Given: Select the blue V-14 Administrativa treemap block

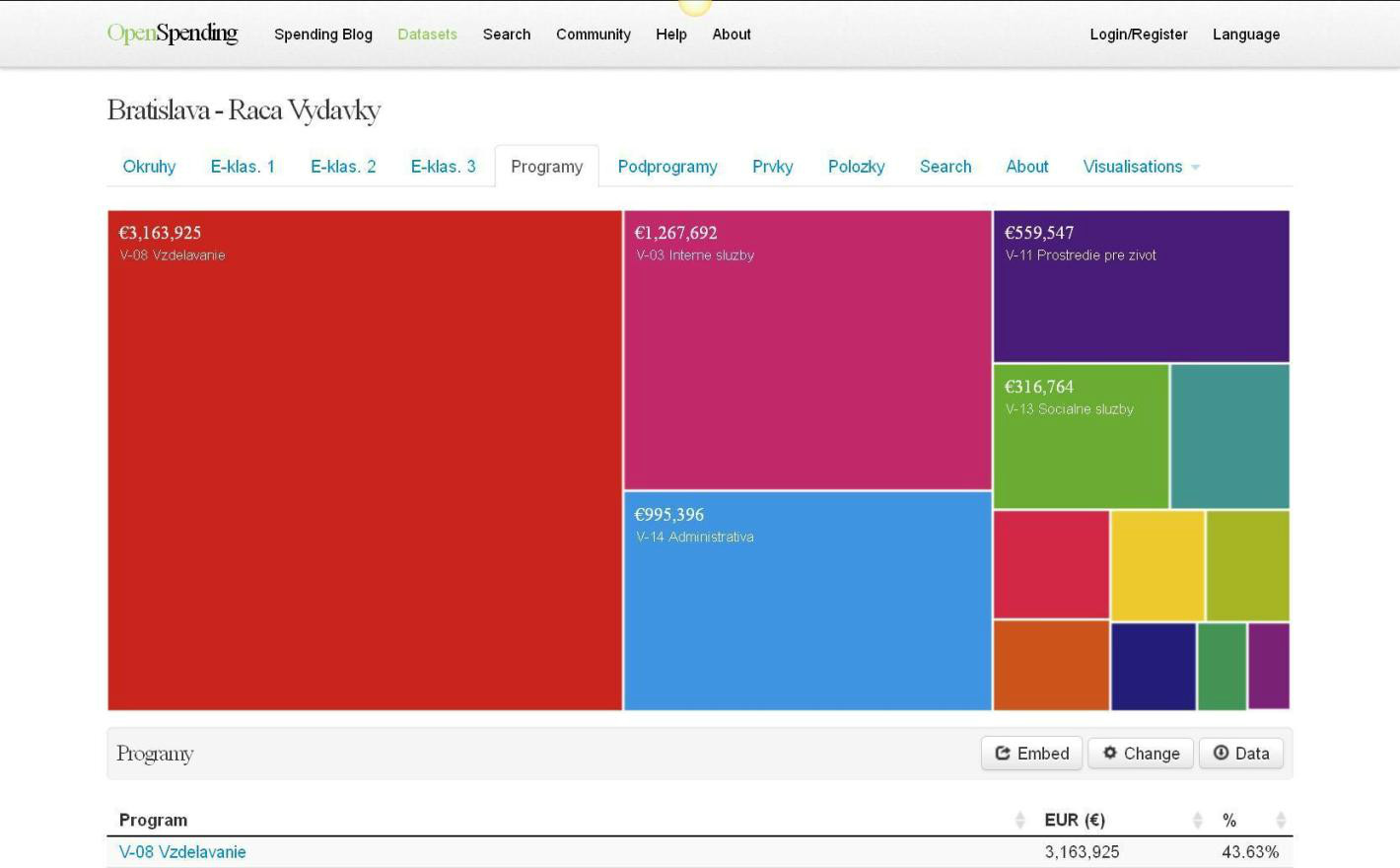Looking at the screenshot, I should 806,600.
